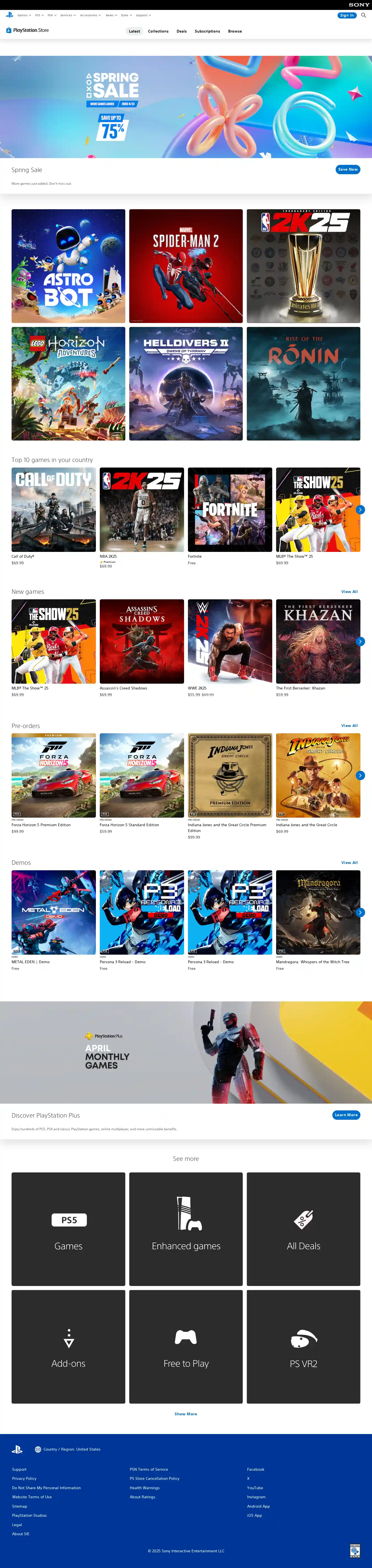
Task: Show next Top 10 games carousel arrow
Action: 360,509
